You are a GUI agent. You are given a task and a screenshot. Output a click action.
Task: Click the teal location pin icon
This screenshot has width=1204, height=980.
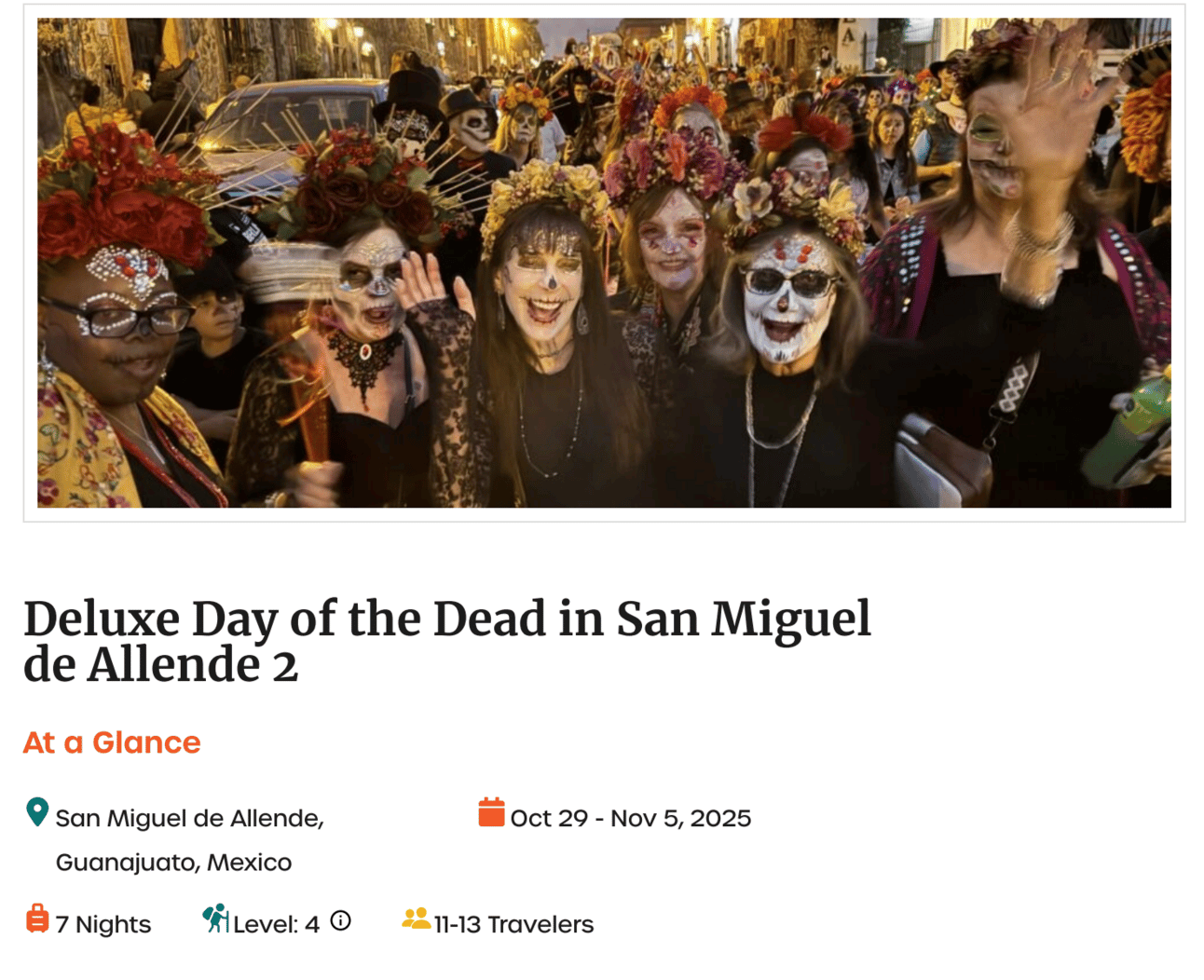[37, 812]
